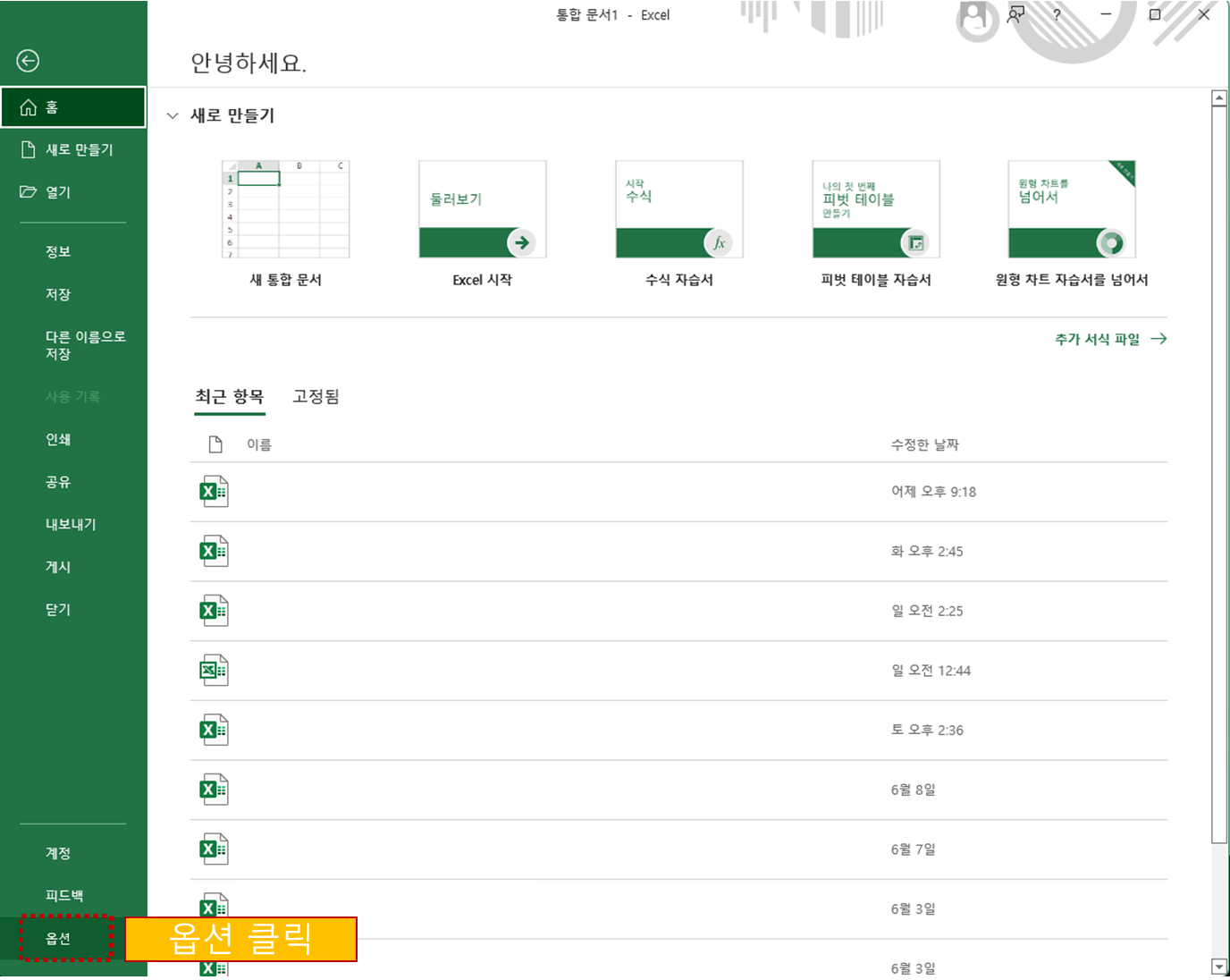Select the 최근 항목 tab

pyautogui.click(x=229, y=396)
